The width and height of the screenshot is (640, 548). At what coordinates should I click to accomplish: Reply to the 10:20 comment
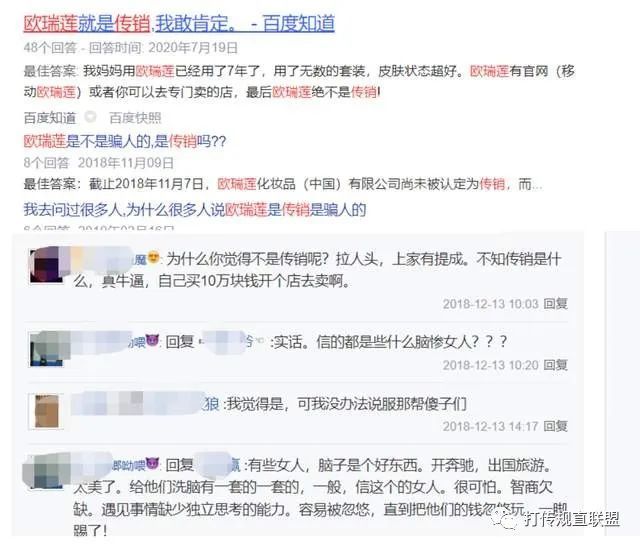[556, 365]
